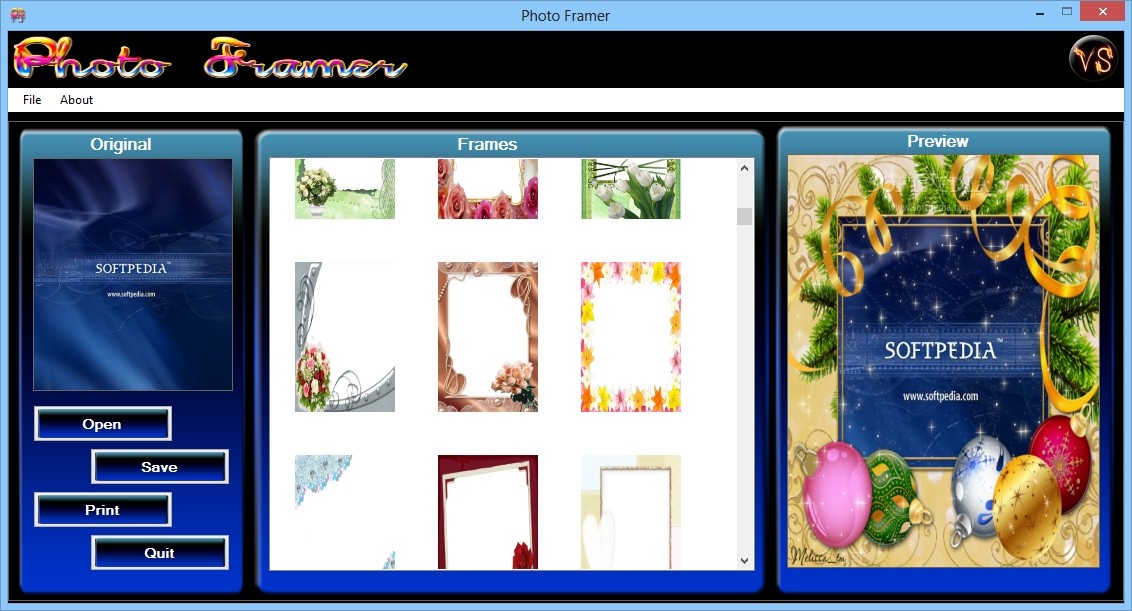
Task: Click the Frames list scroll down arrow
Action: [744, 560]
